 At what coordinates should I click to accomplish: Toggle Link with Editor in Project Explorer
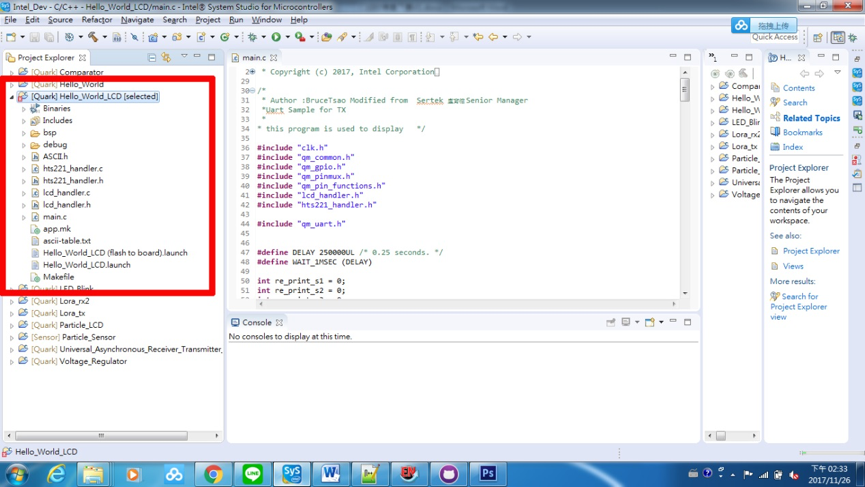pyautogui.click(x=166, y=57)
